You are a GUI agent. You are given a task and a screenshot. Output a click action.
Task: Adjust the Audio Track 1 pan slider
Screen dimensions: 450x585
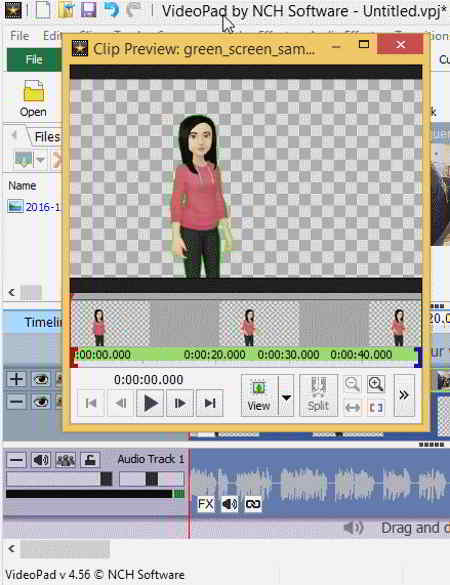coord(151,479)
